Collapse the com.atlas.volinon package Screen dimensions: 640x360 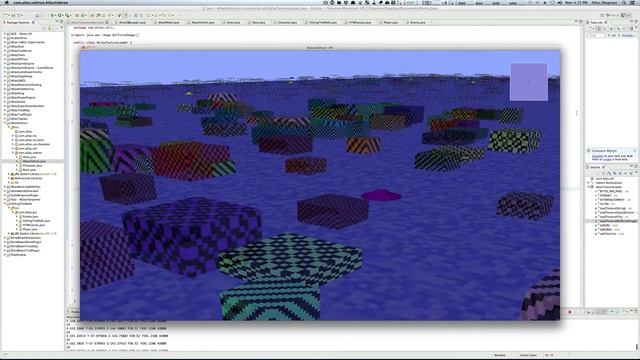click(13, 153)
